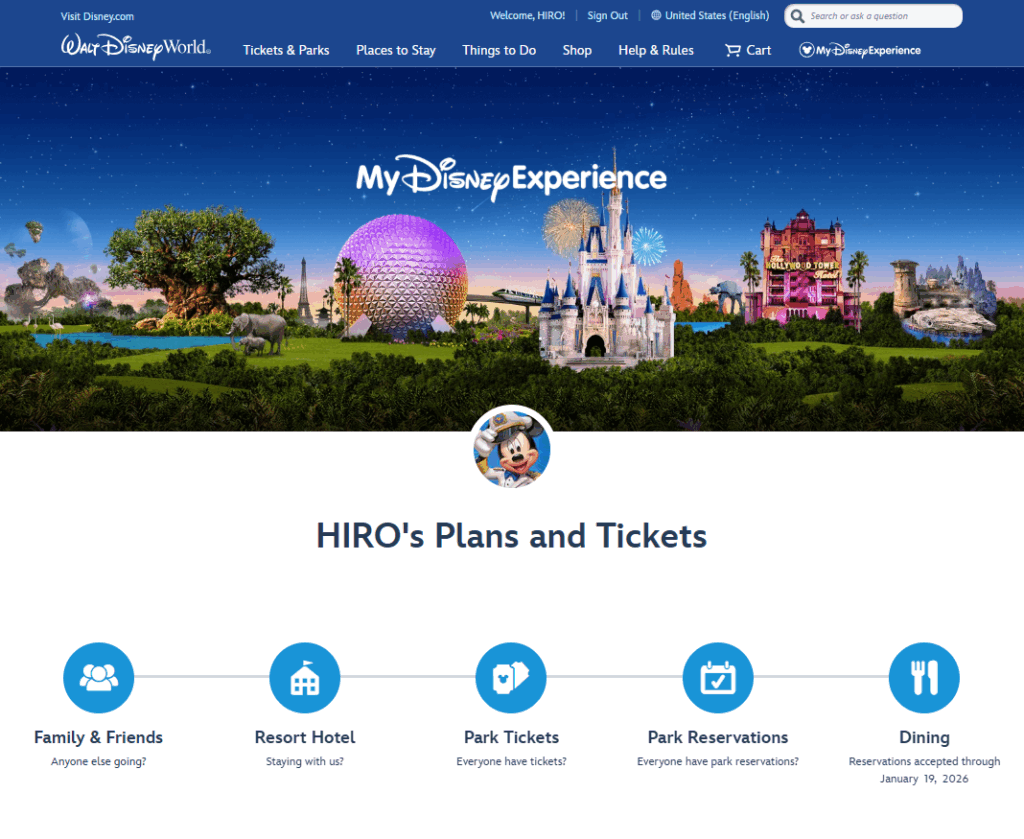Follow the Visit Disney.com link
Image resolution: width=1024 pixels, height=839 pixels.
[97, 16]
